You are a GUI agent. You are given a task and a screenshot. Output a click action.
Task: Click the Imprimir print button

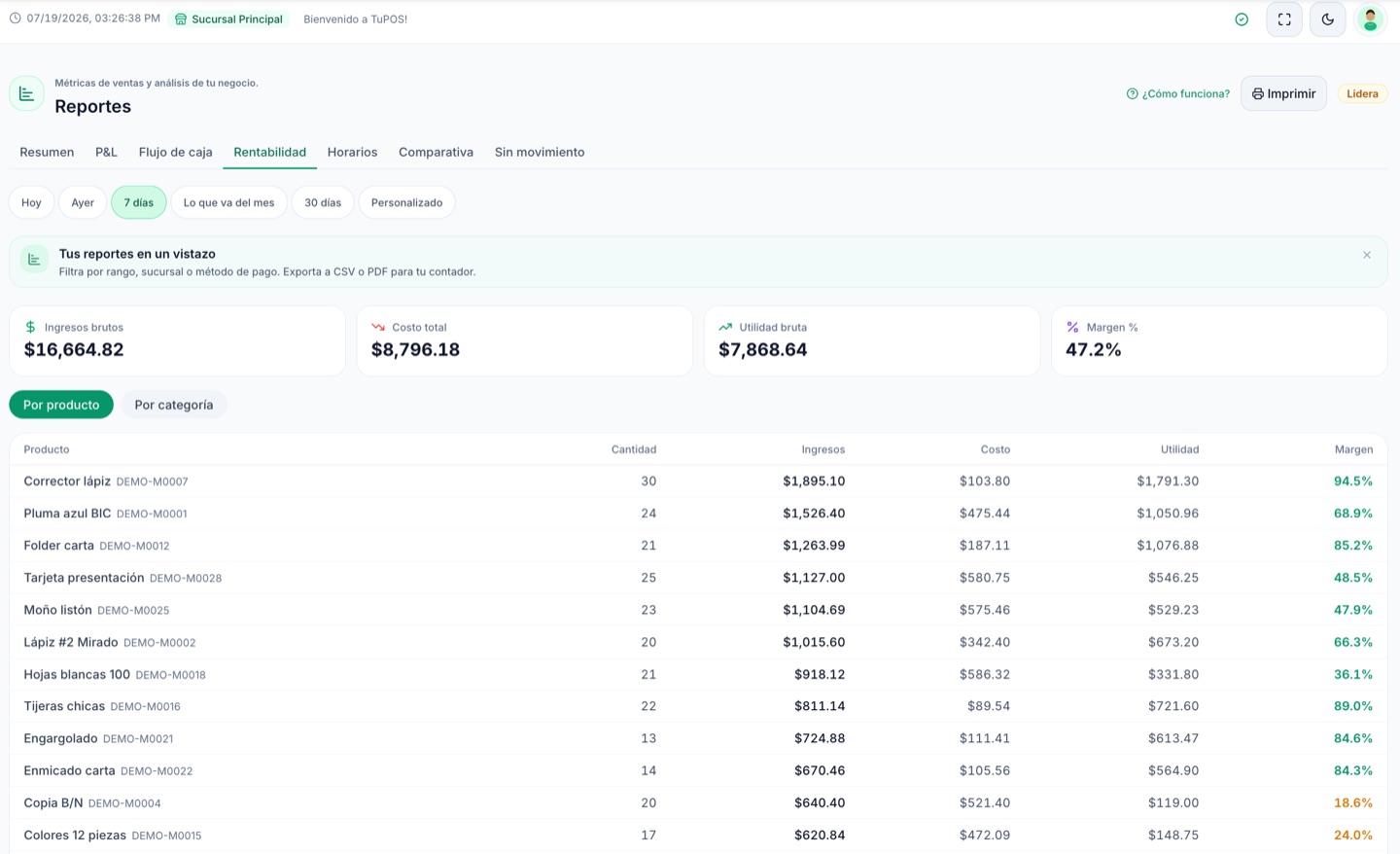[x=1283, y=93]
